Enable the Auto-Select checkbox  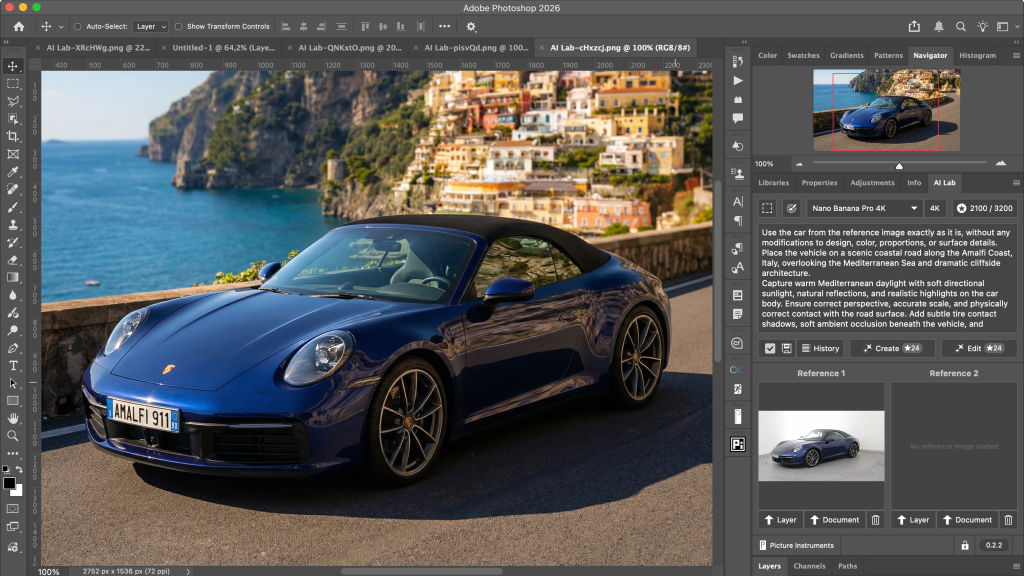pyautogui.click(x=79, y=27)
